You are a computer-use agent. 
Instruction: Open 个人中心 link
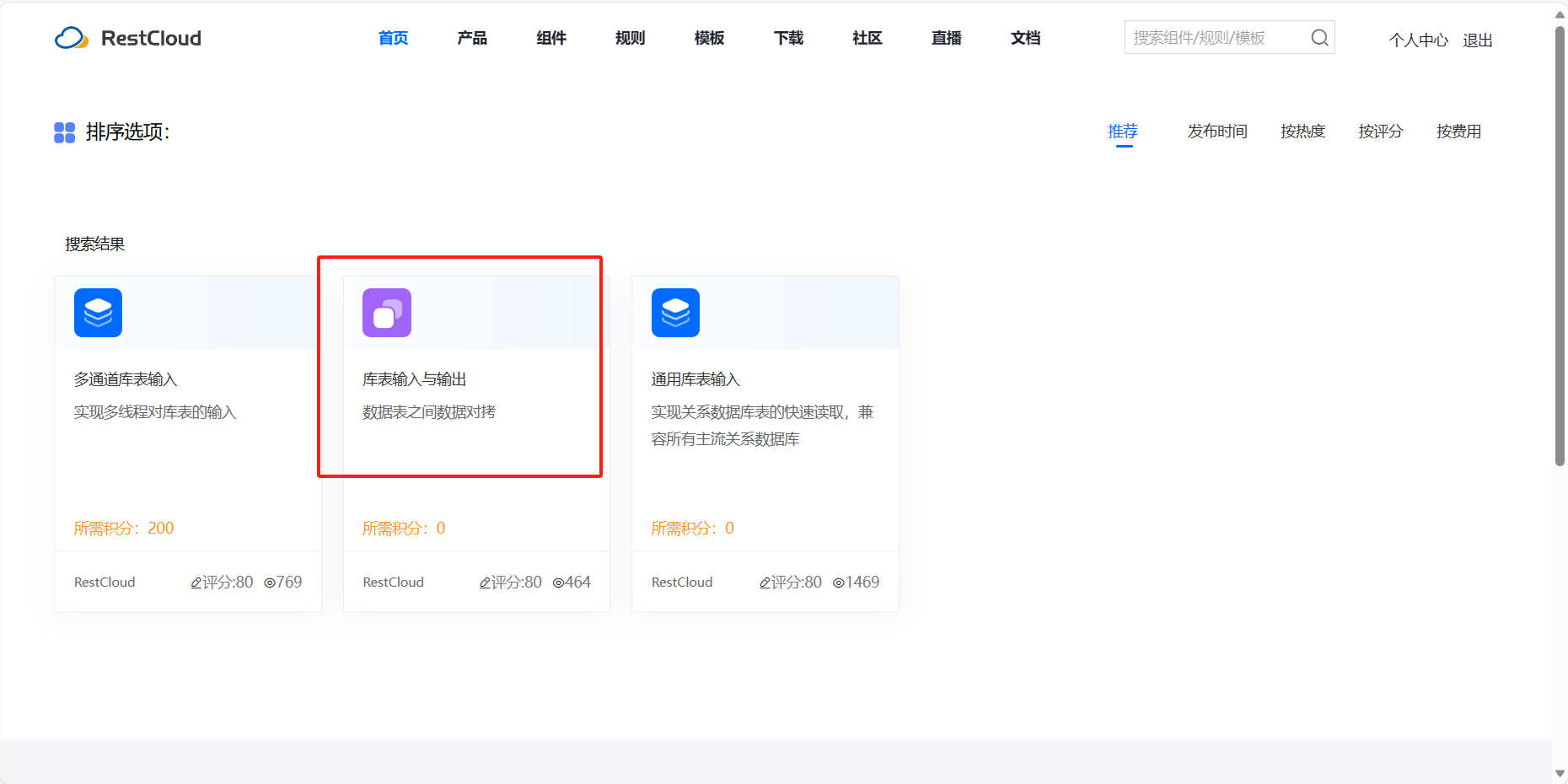pos(1418,40)
